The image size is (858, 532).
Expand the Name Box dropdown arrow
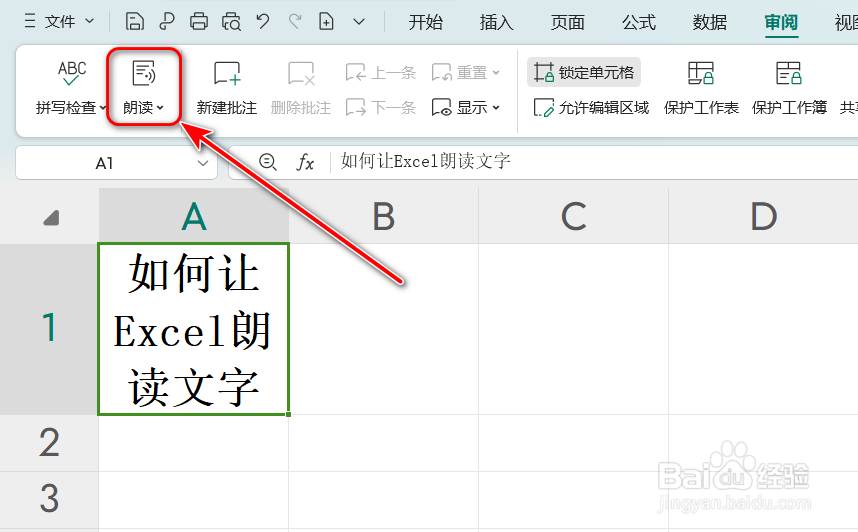click(203, 163)
